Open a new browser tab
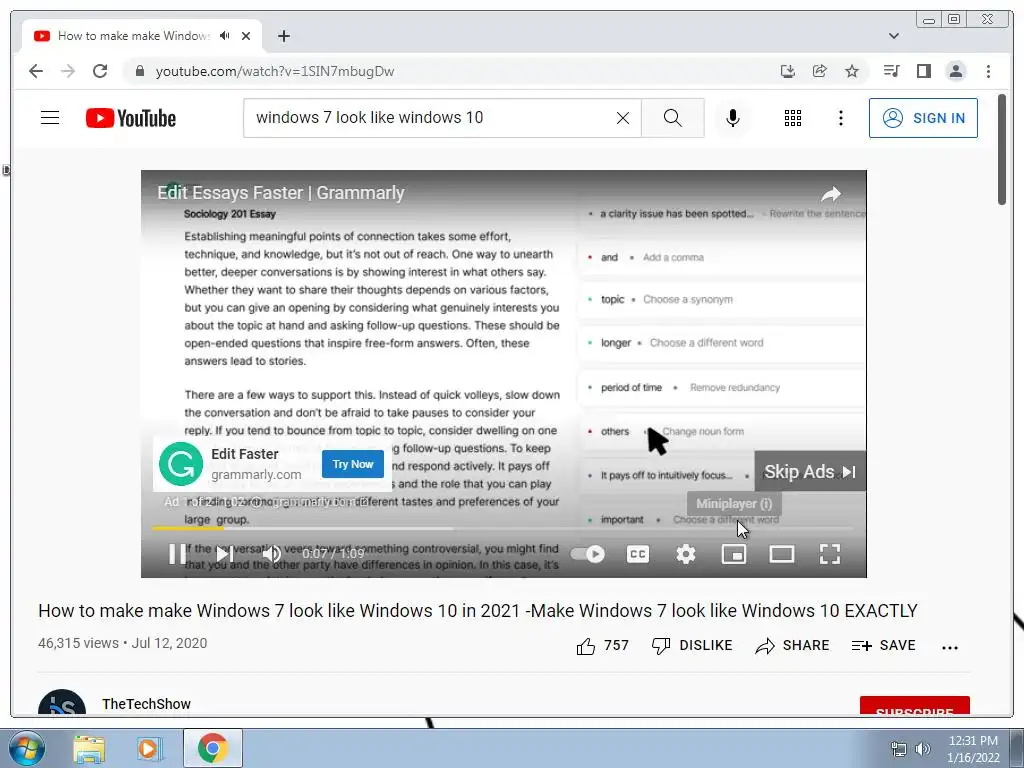The width and height of the screenshot is (1024, 768). pyautogui.click(x=283, y=36)
